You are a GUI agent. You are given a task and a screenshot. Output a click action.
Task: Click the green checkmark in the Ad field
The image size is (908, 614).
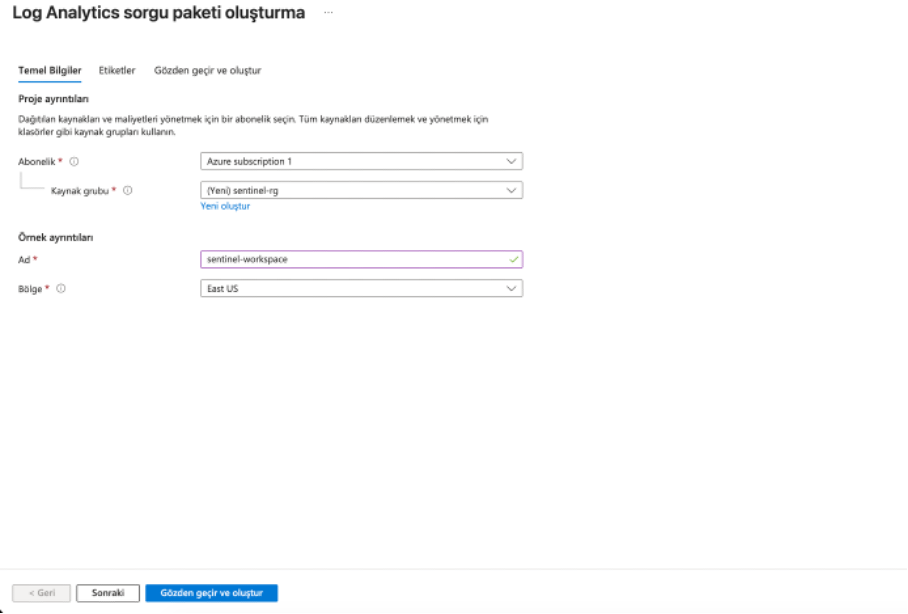(513, 259)
